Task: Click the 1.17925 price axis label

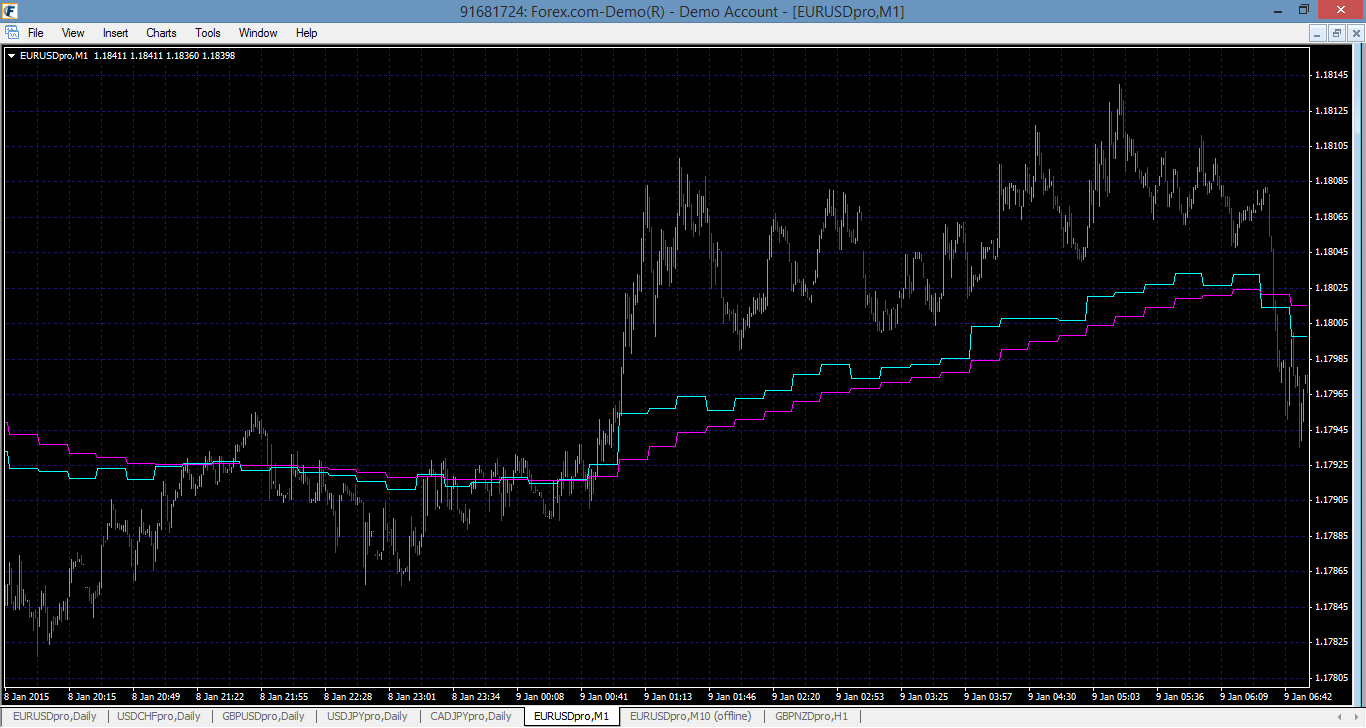Action: (x=1330, y=465)
